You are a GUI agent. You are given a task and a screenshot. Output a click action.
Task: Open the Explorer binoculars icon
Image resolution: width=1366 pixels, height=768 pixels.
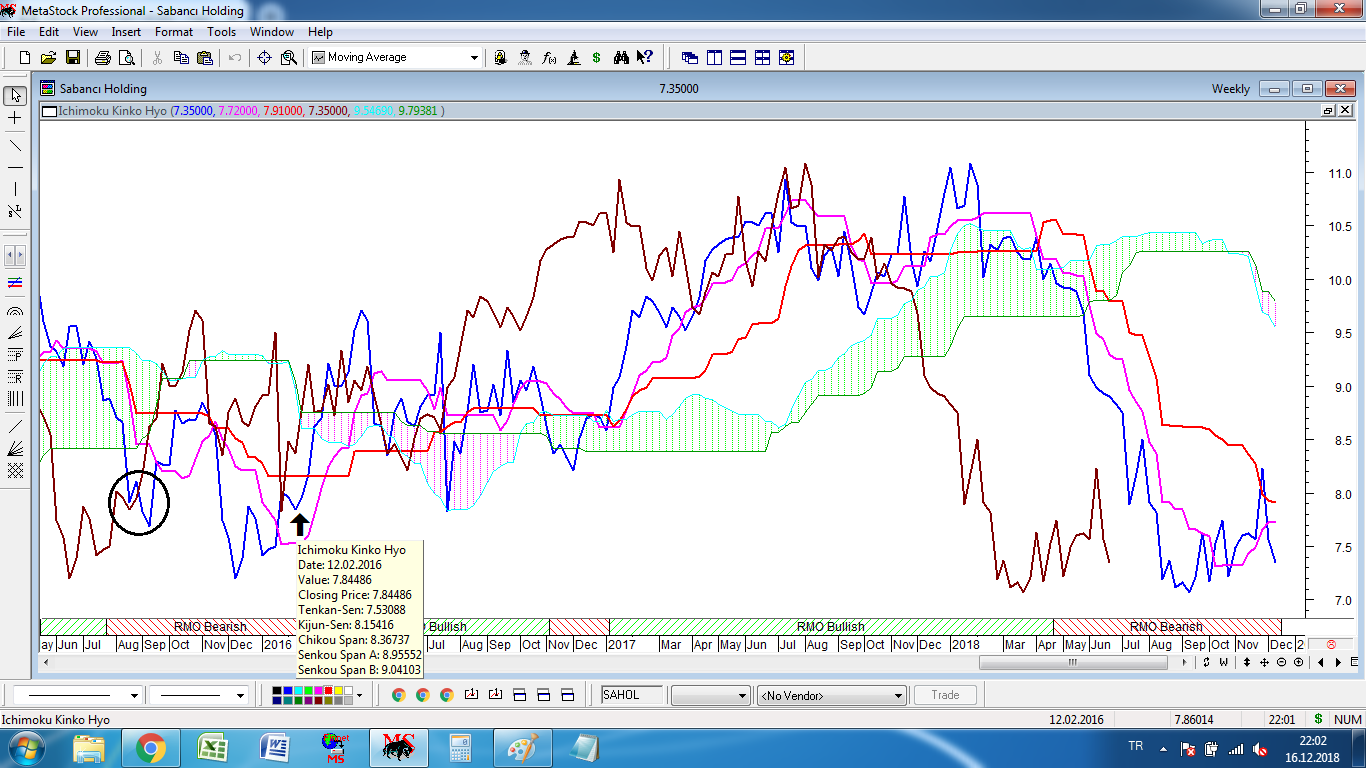click(621, 58)
